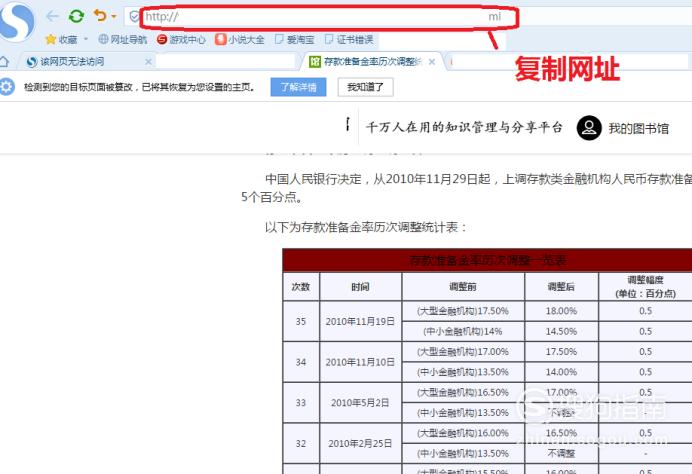
Task: Click the (中小金融机构)14% cell
Action: point(463,331)
